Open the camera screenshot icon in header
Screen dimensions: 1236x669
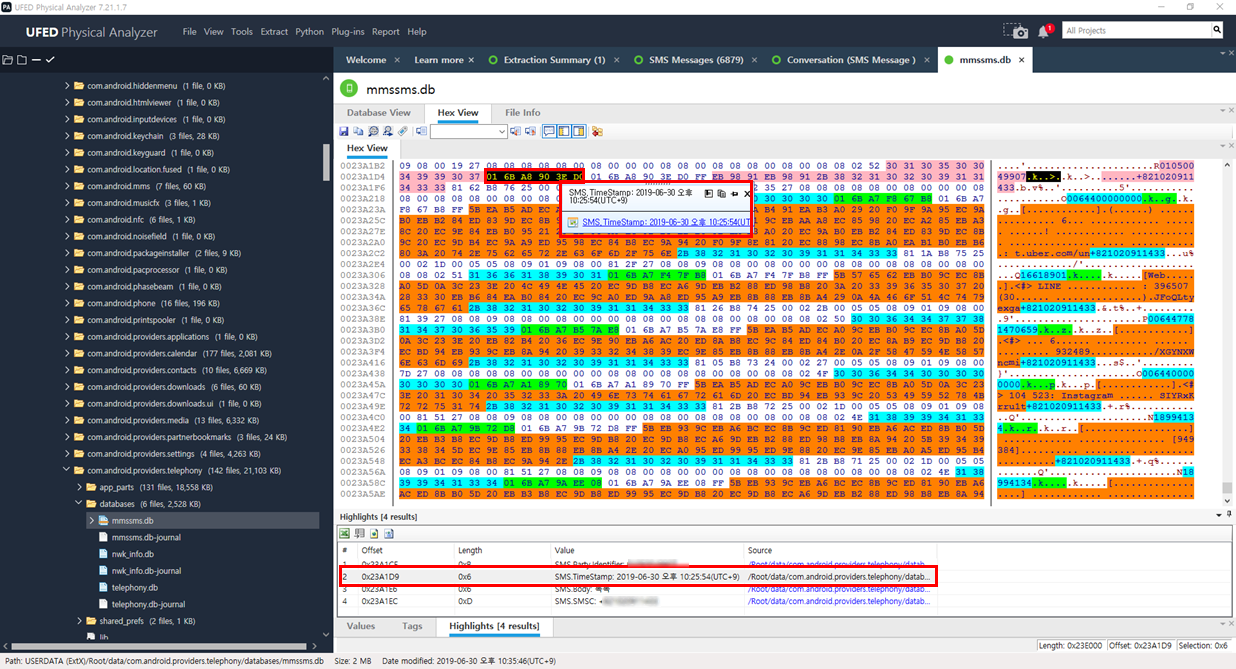pyautogui.click(x=1016, y=31)
